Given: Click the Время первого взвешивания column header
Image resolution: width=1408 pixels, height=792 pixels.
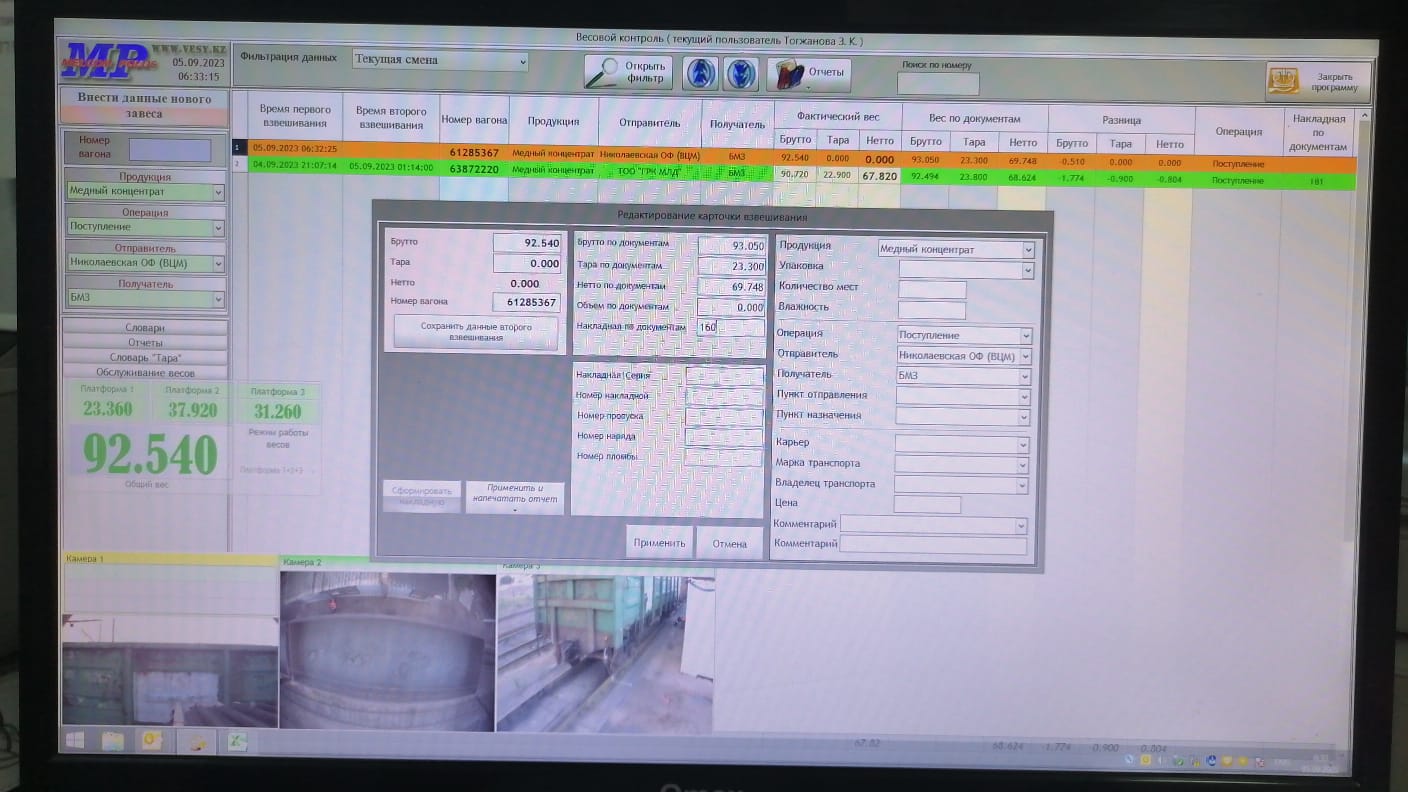Looking at the screenshot, I should pos(295,116).
